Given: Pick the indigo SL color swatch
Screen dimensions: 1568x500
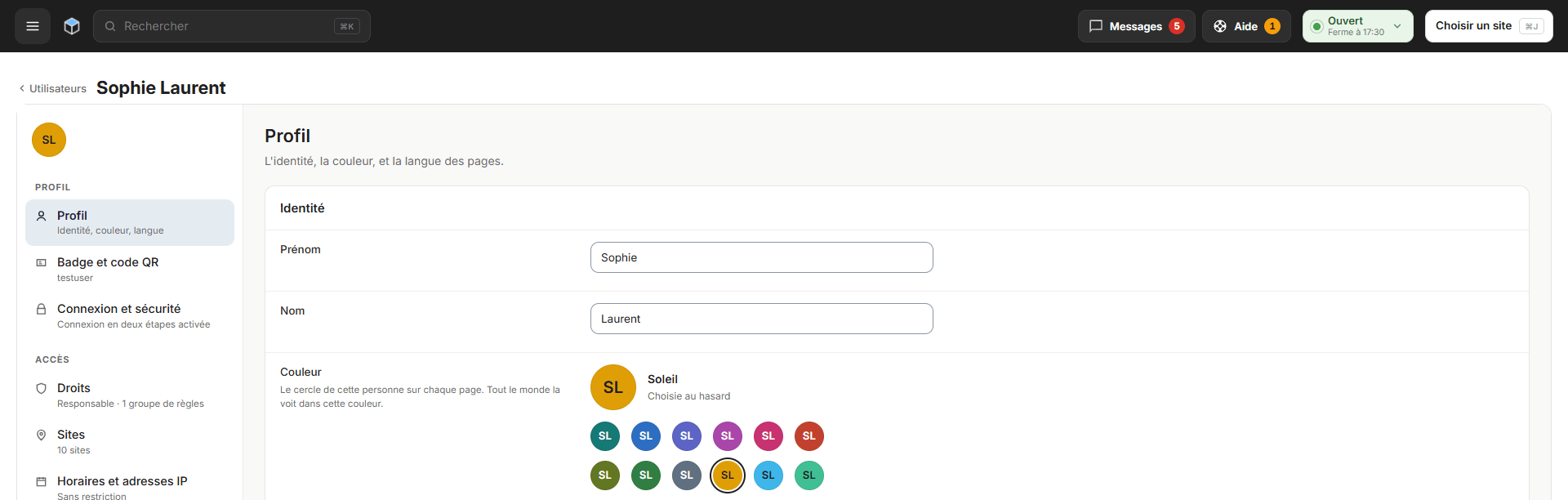Looking at the screenshot, I should click(687, 436).
